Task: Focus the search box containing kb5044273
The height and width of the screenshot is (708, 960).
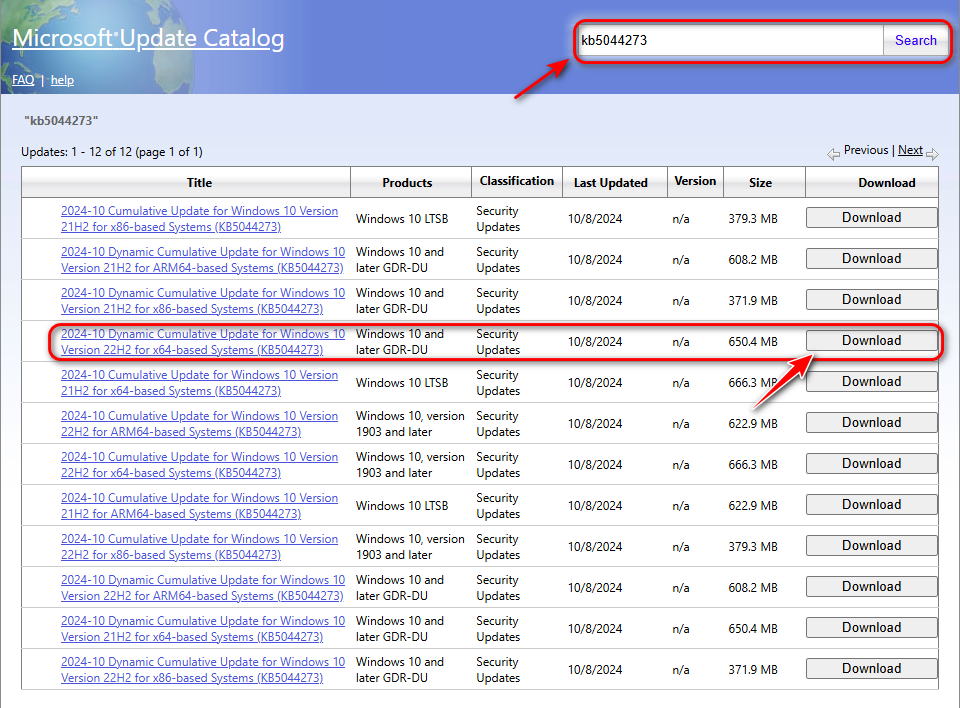Action: (728, 41)
